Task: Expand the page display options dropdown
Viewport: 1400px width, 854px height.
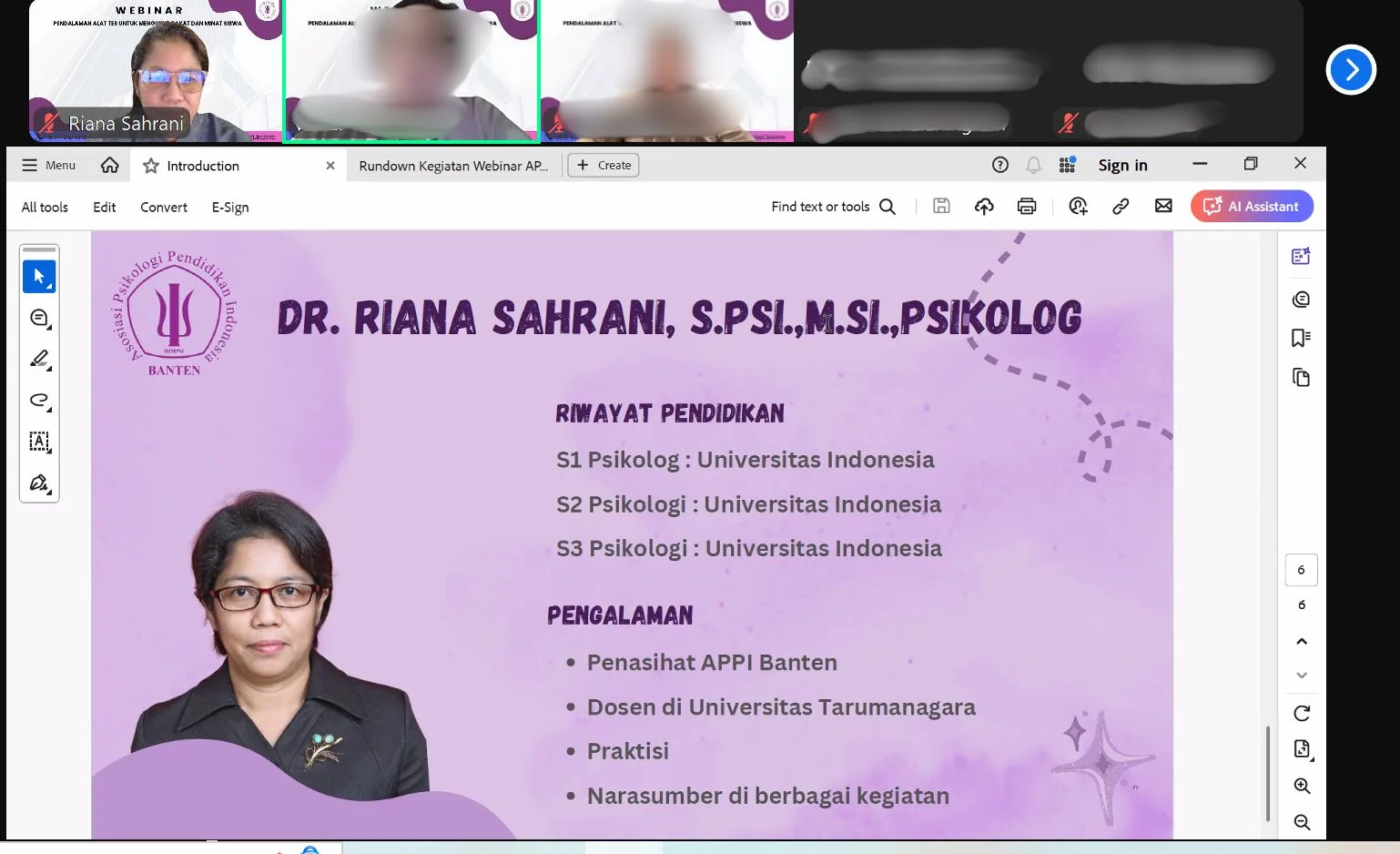Action: (1301, 748)
